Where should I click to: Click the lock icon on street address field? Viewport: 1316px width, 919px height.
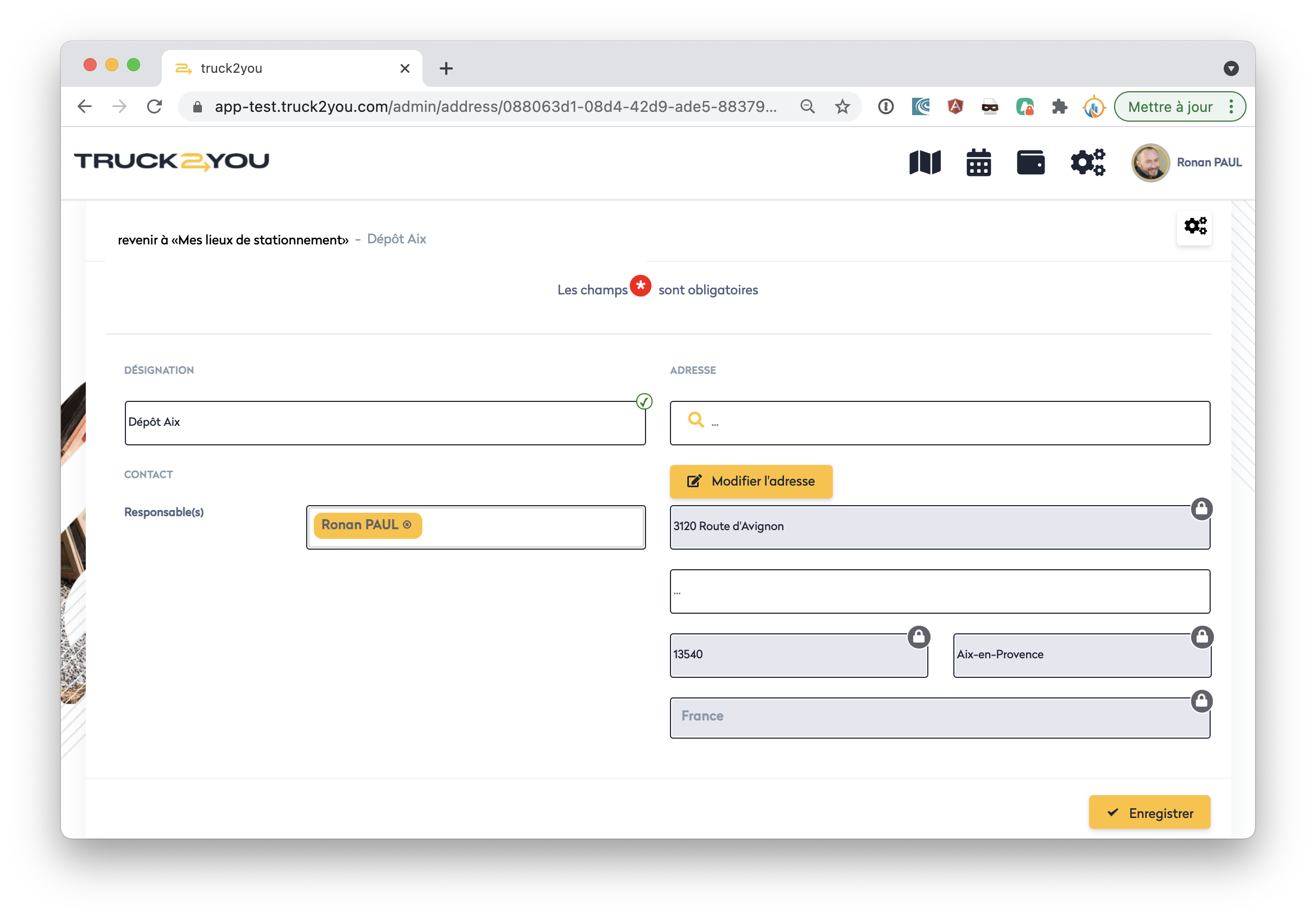point(1201,508)
